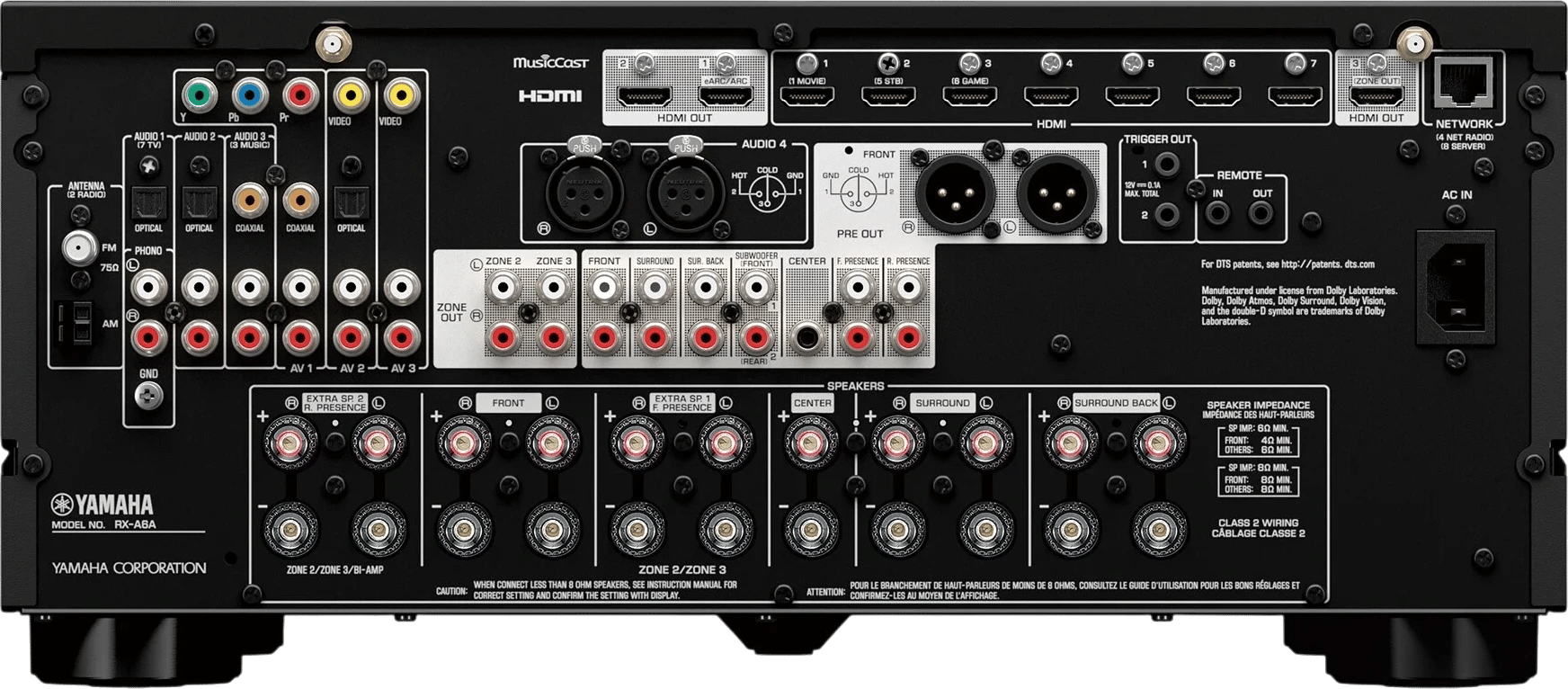The image size is (1568, 689).
Task: Click the 'YAMAHA CORPORATION' text
Action: click(x=129, y=568)
